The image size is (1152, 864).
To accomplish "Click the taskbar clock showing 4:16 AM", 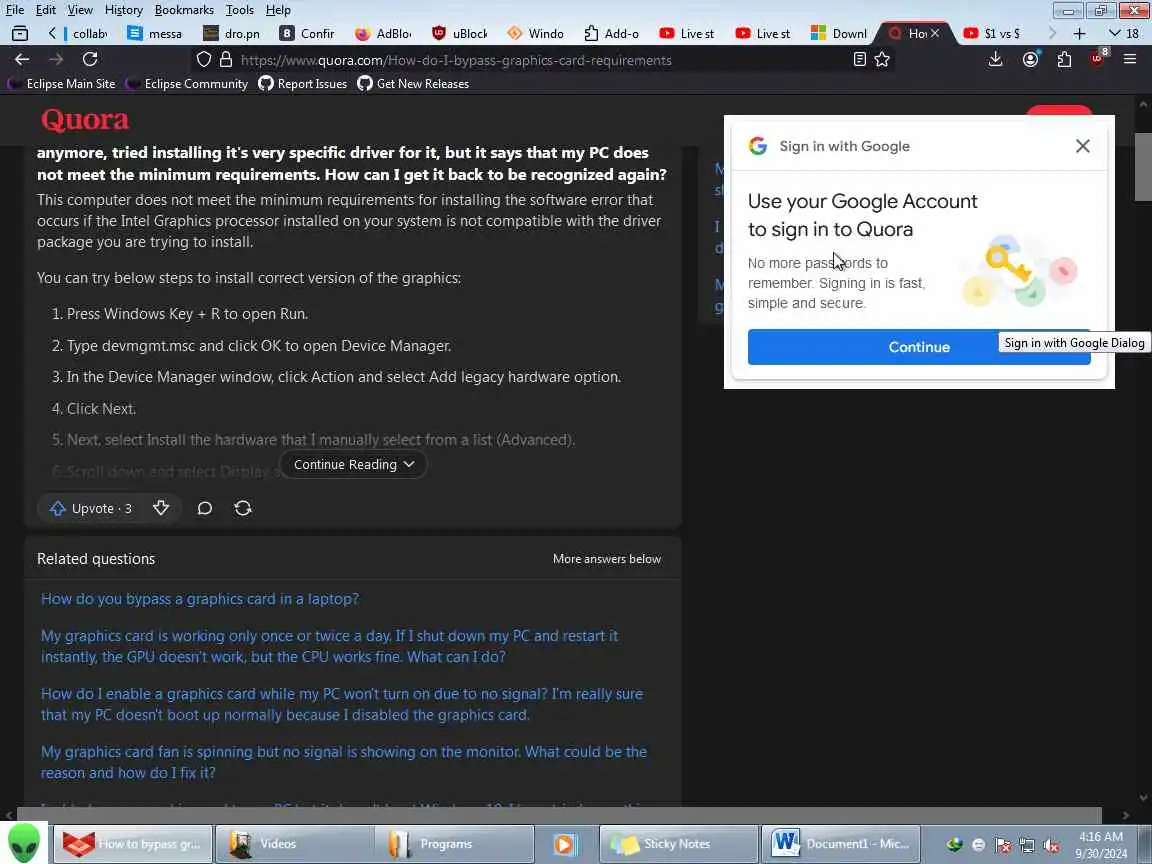I will (1101, 845).
